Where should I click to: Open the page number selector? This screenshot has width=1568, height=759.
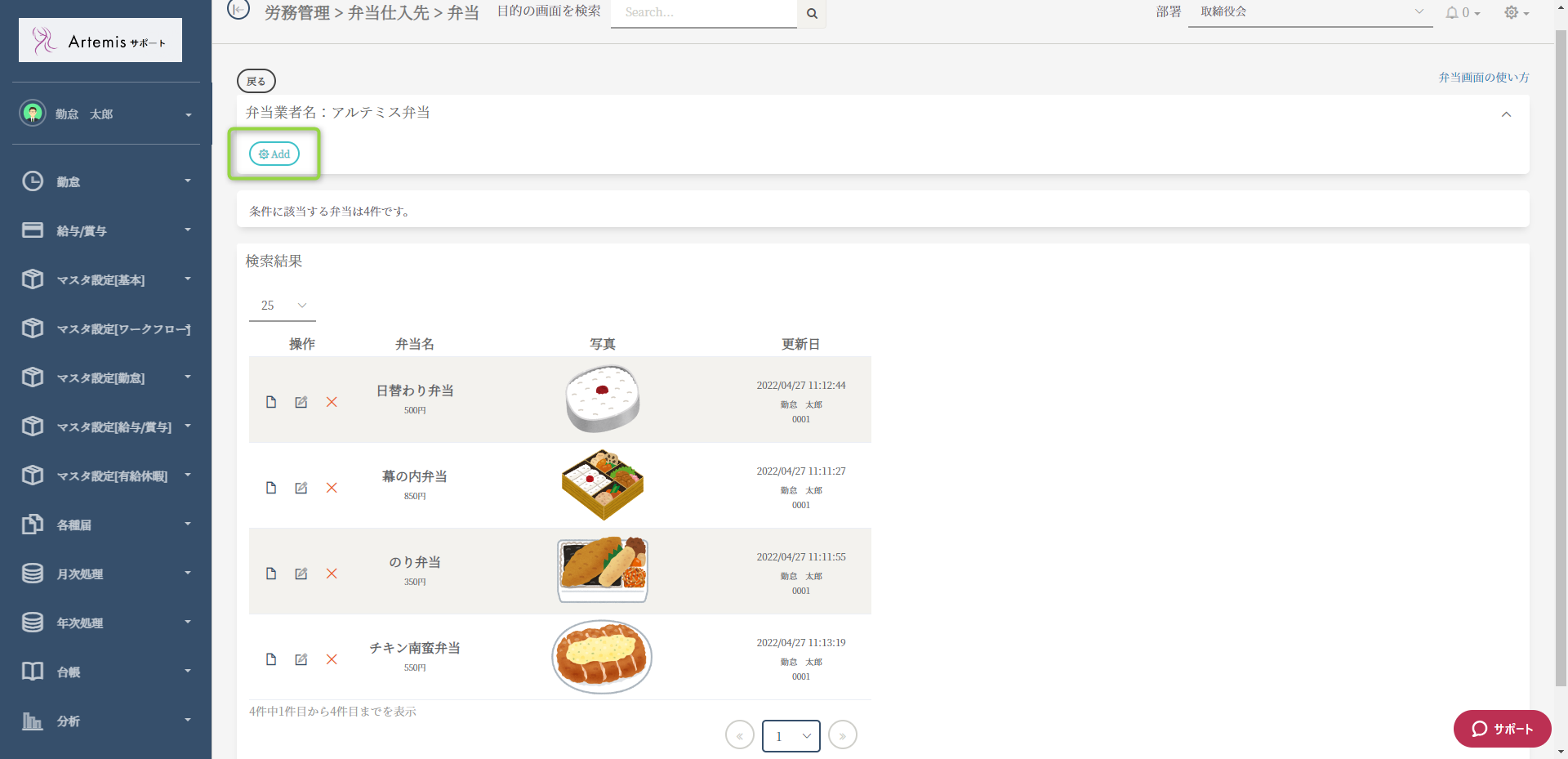click(x=791, y=736)
